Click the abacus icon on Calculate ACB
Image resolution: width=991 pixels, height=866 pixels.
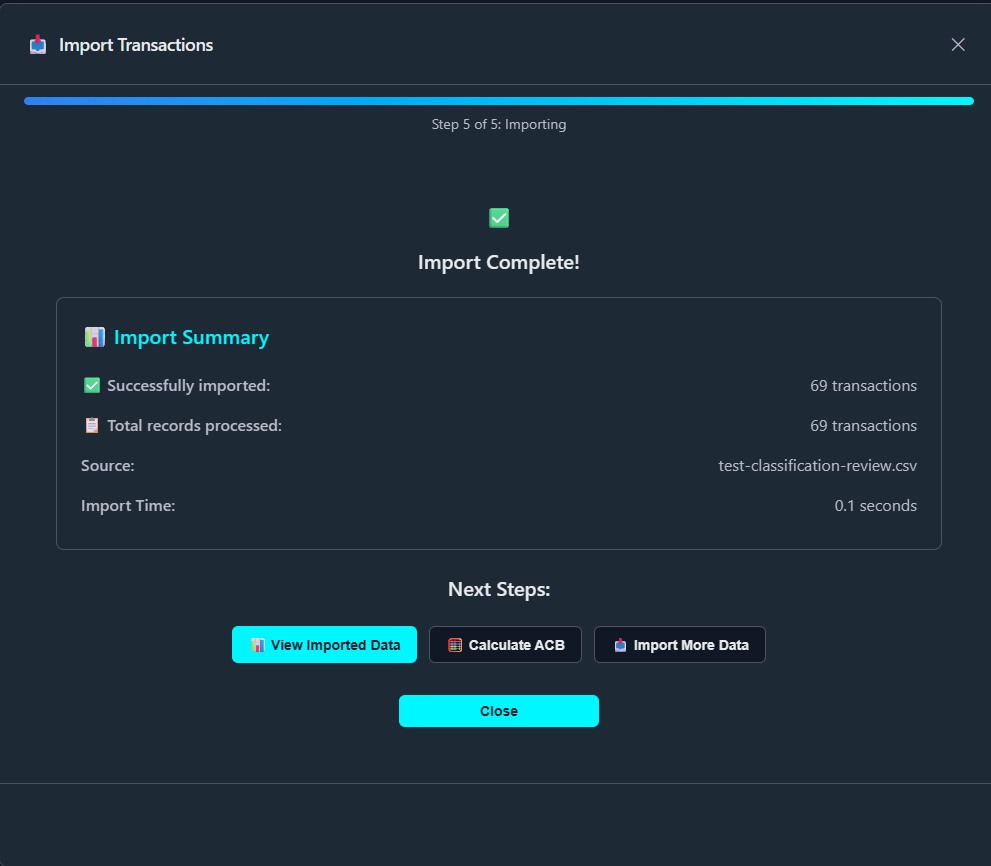click(x=455, y=645)
